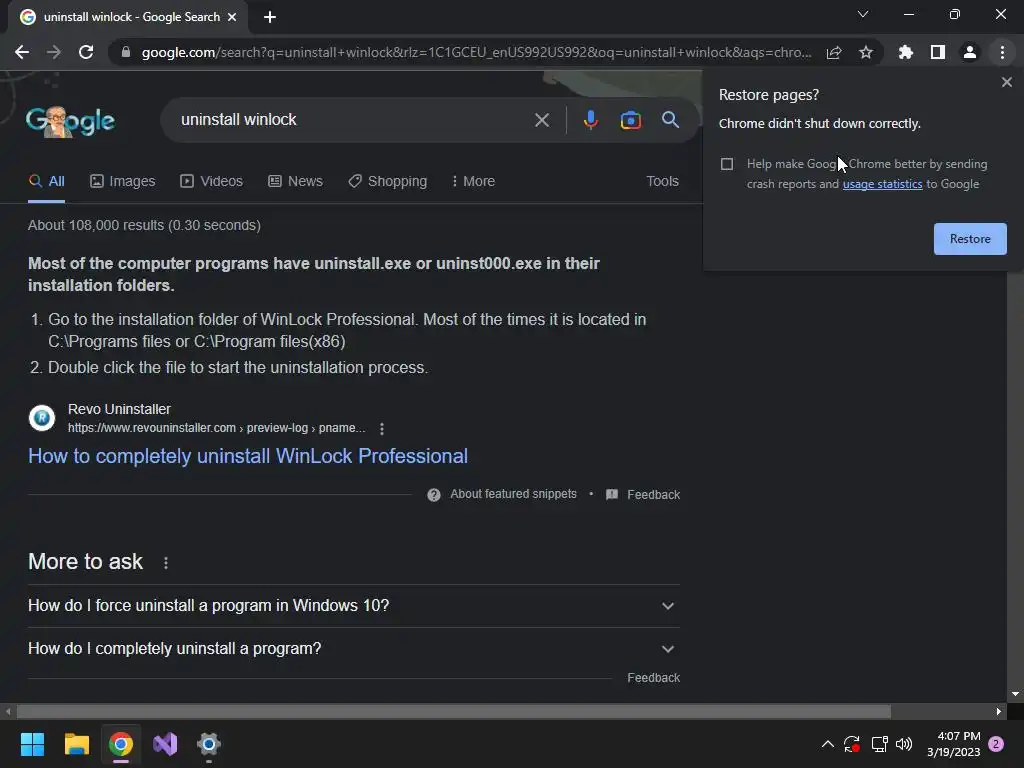Reload the current page
The height and width of the screenshot is (768, 1024).
pos(86,52)
